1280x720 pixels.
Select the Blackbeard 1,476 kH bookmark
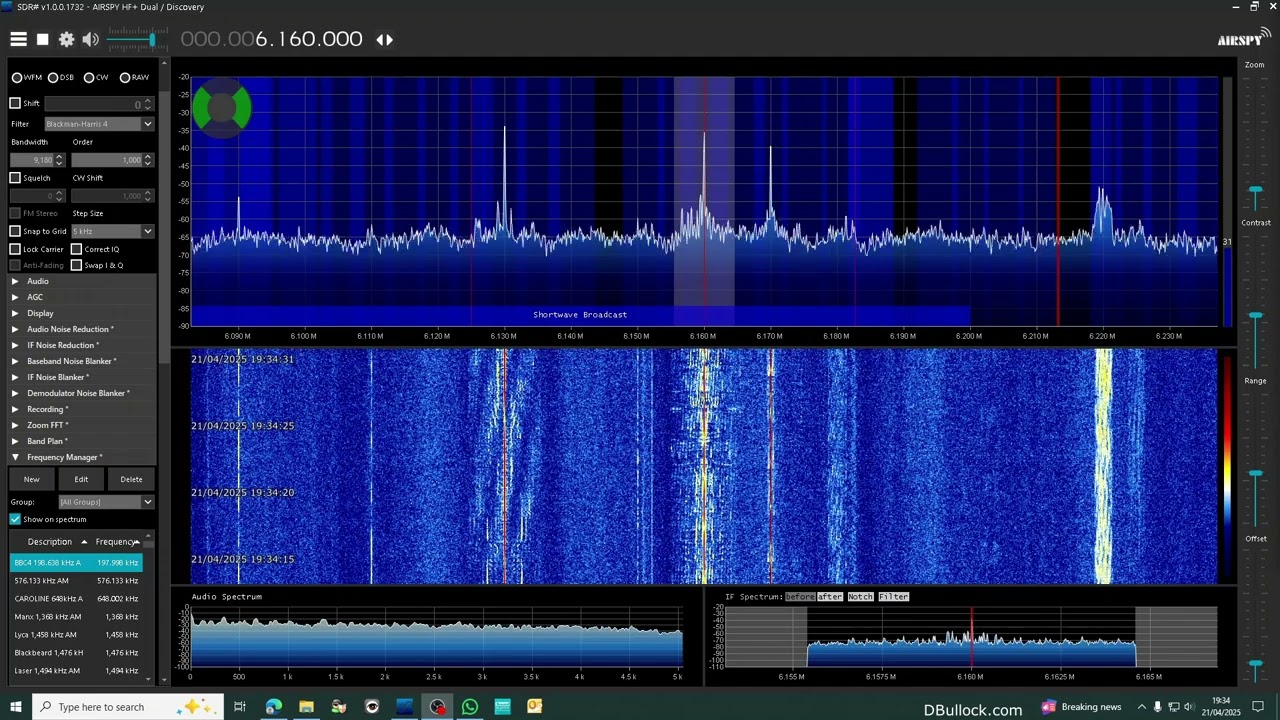tap(76, 653)
